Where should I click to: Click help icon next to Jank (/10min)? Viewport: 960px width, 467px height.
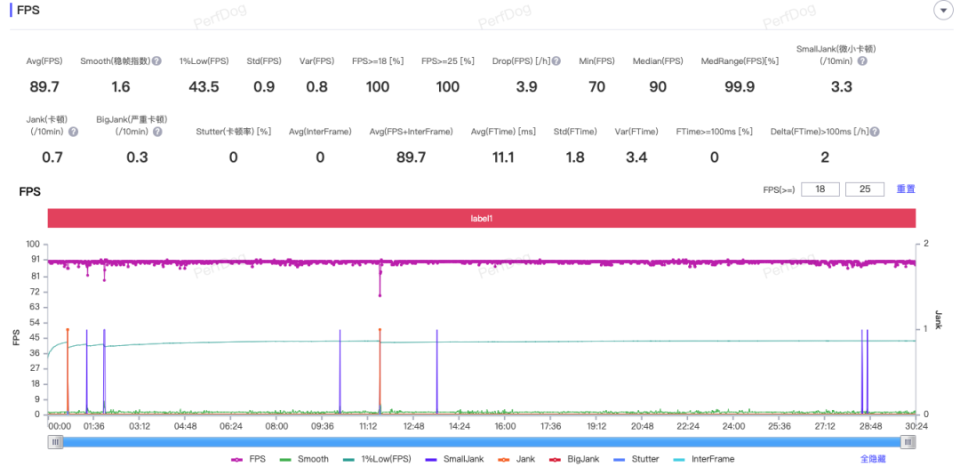tap(73, 132)
